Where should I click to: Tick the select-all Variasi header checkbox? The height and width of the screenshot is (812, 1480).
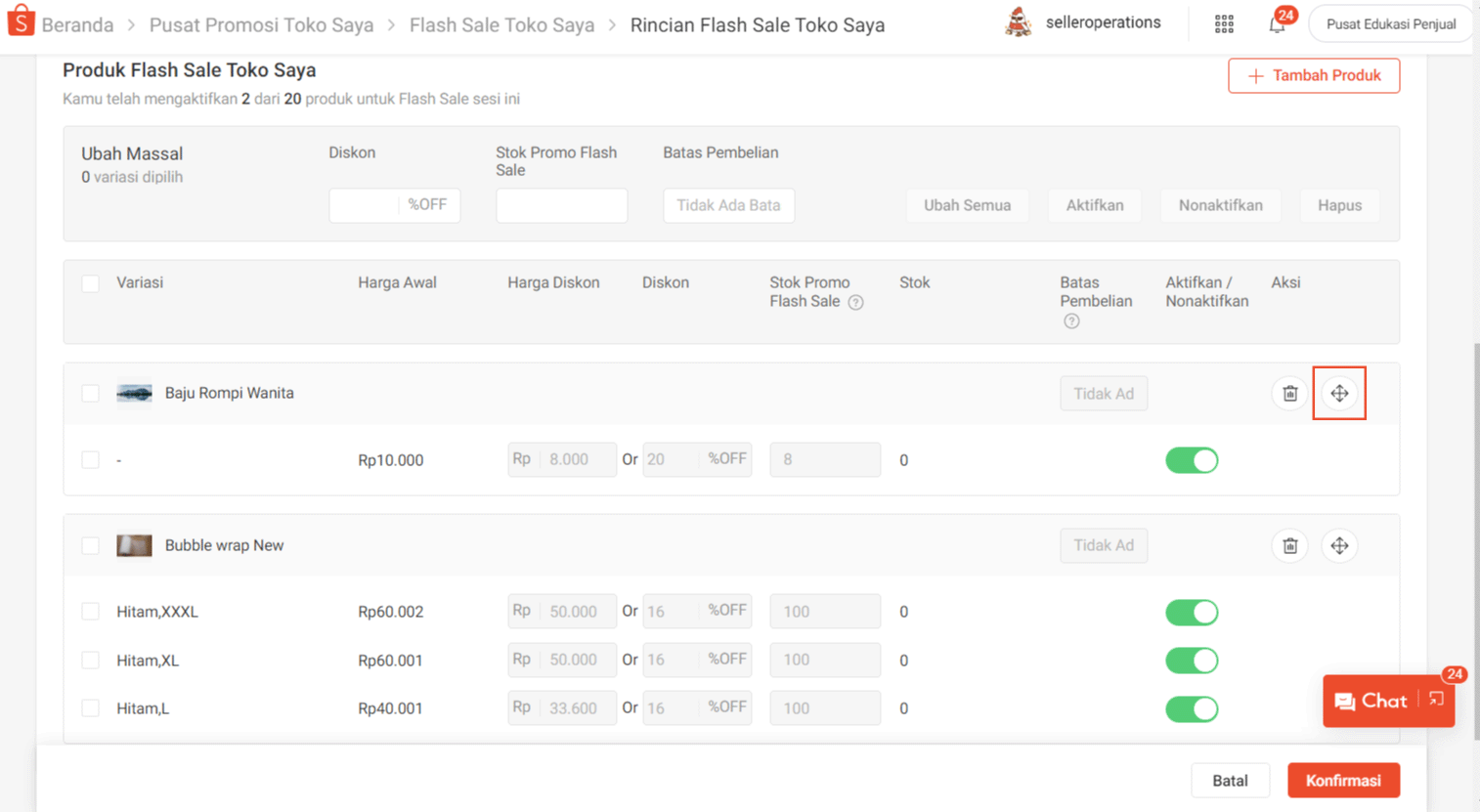pyautogui.click(x=90, y=283)
